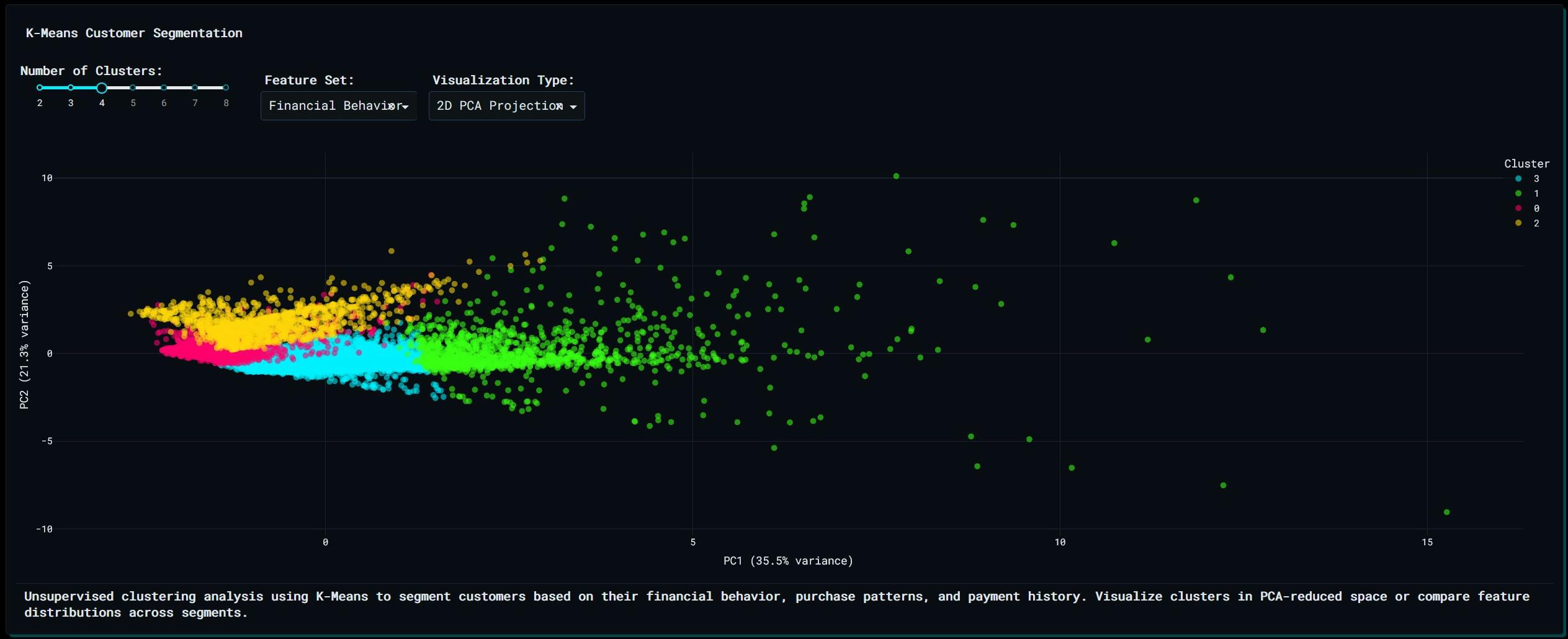Screen dimensions: 1568x639
Task: Click the green dot beside legend entry 1
Action: point(1518,193)
